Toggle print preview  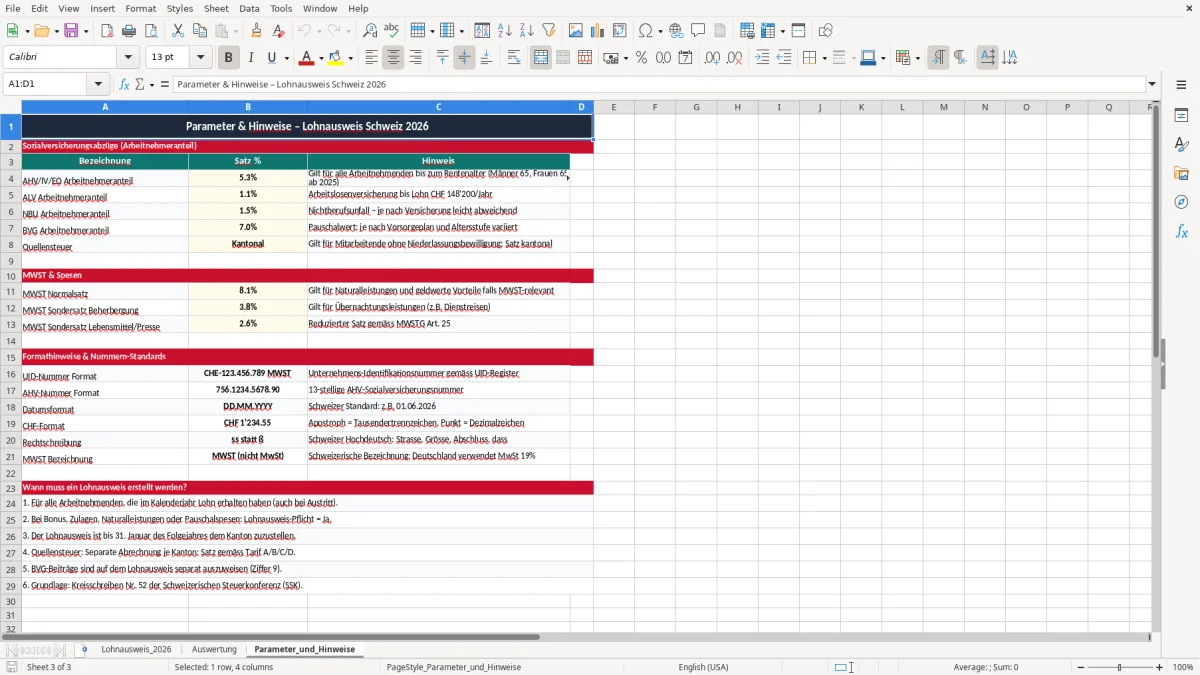point(150,31)
